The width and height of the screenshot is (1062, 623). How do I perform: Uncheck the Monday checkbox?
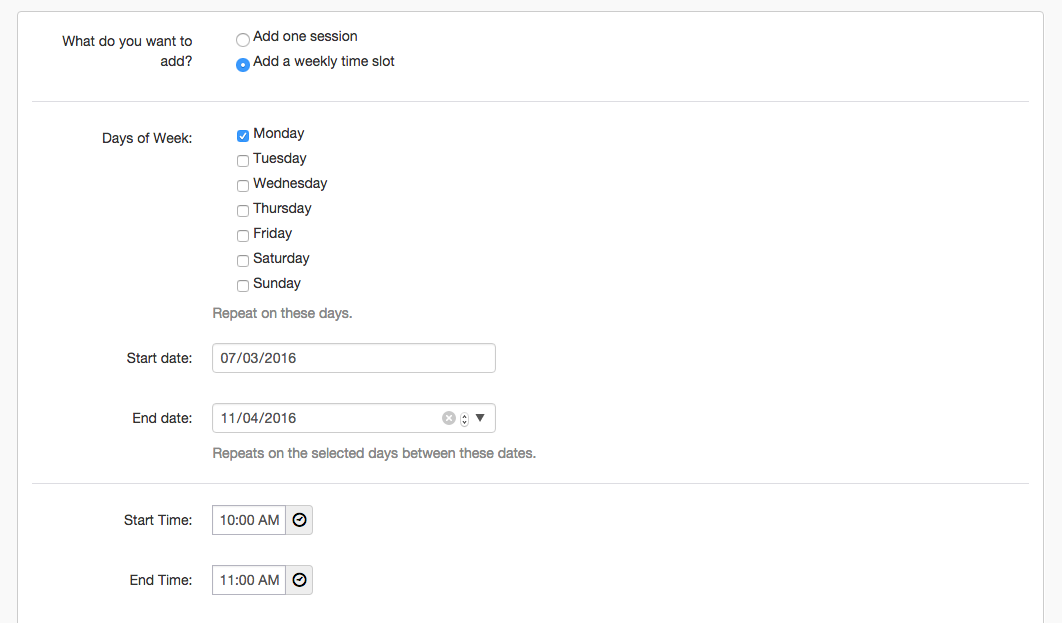pos(243,136)
